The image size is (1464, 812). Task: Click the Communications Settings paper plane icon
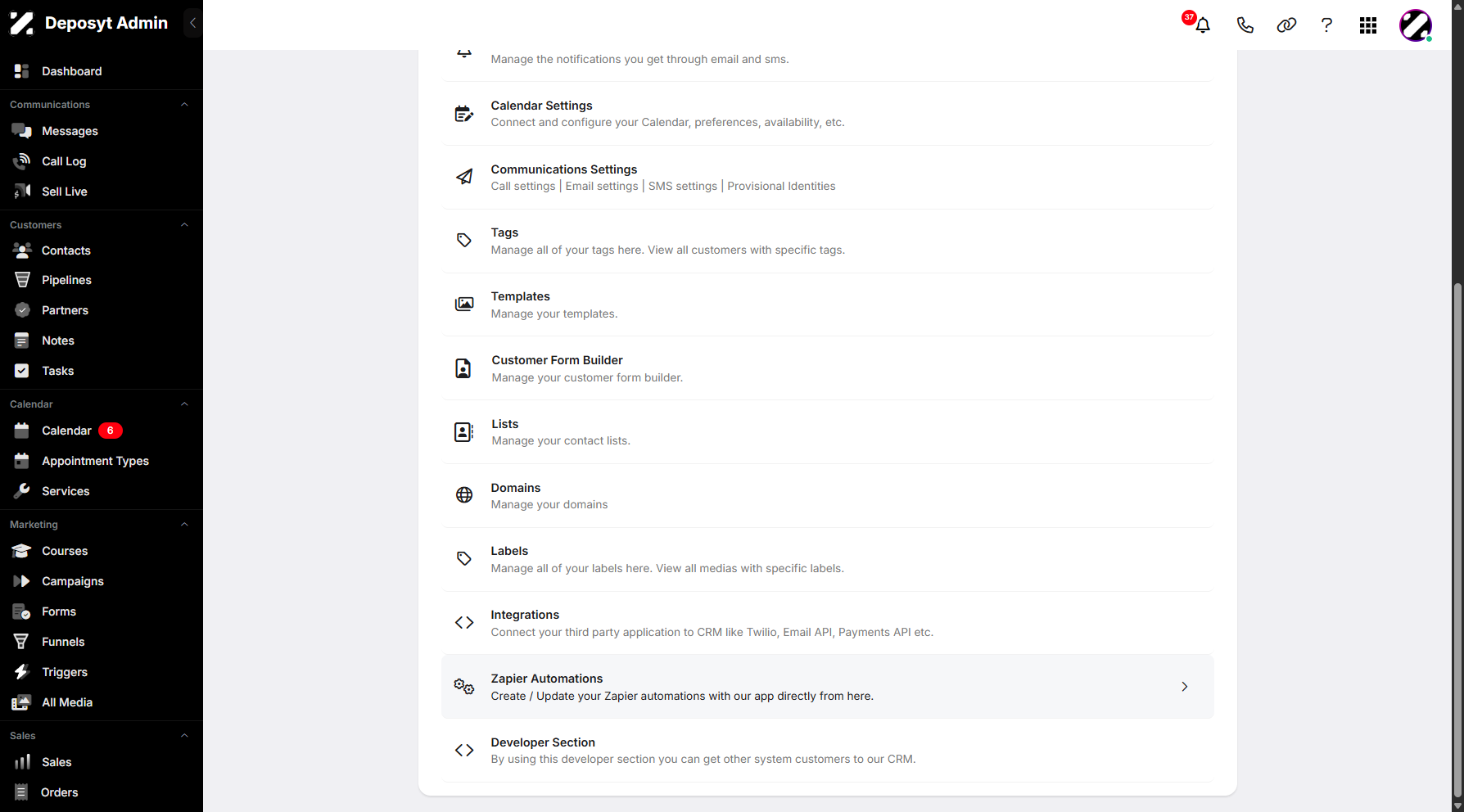coord(464,177)
